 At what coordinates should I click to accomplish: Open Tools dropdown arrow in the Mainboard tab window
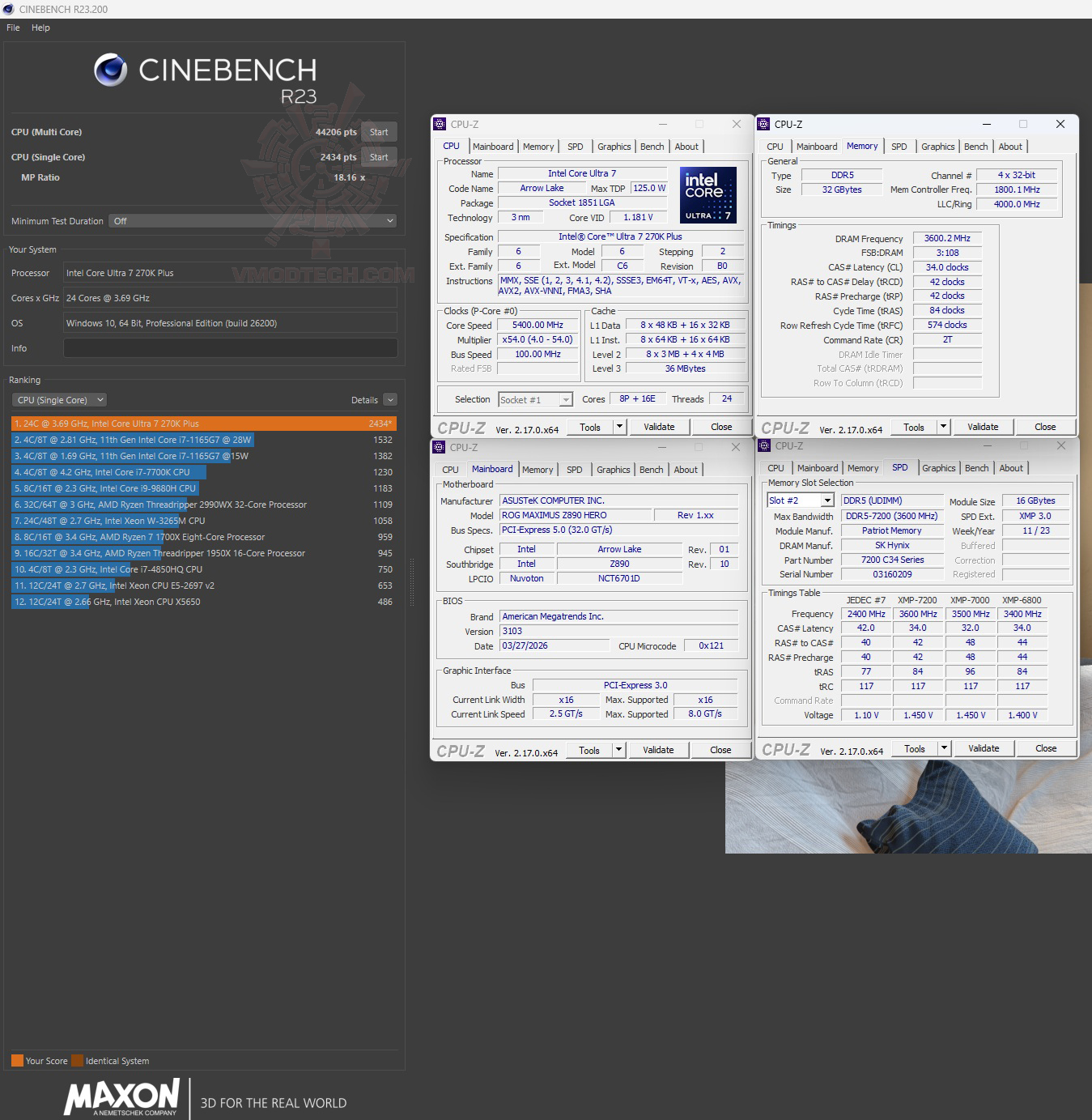click(x=618, y=750)
